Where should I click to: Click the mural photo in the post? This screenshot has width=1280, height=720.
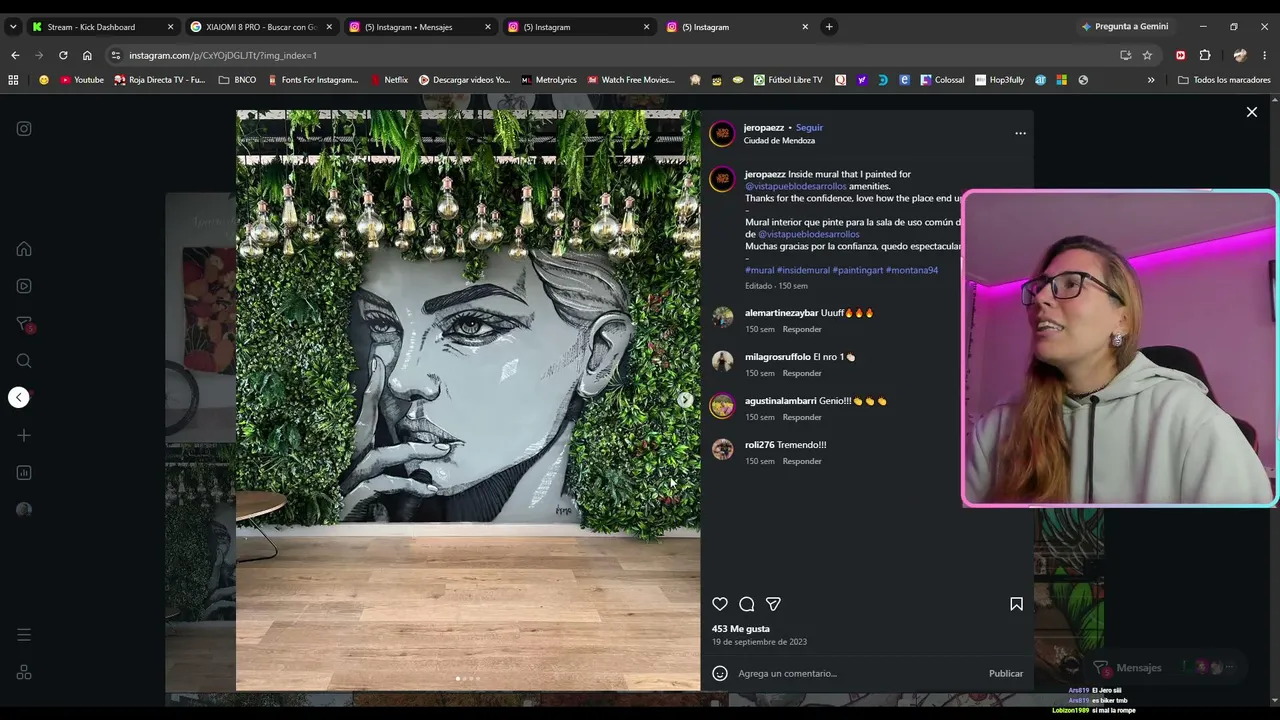coord(468,400)
